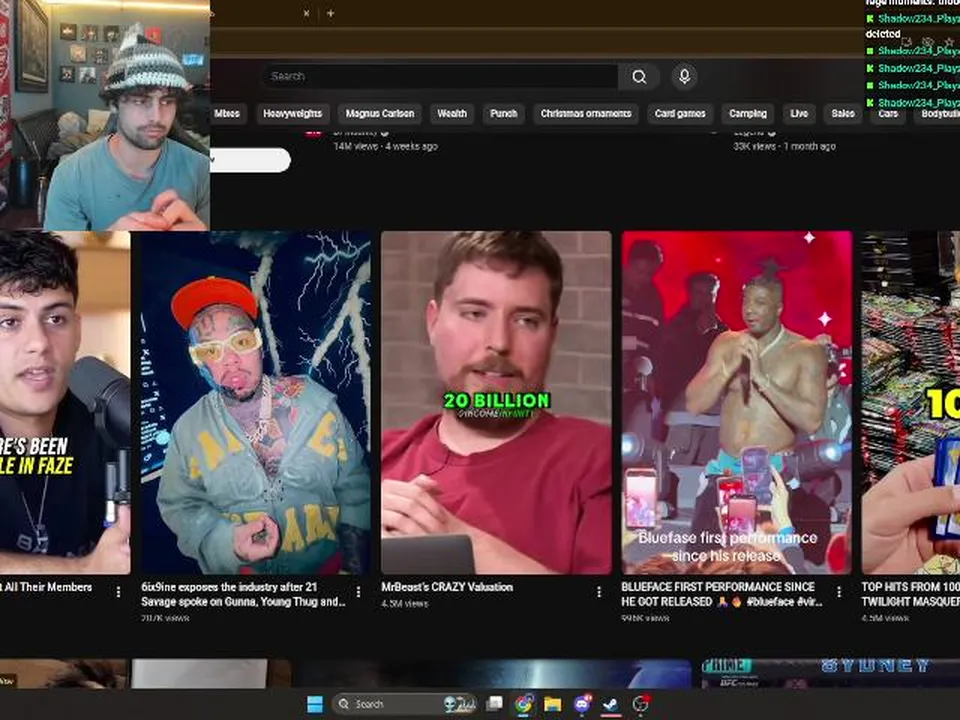Open three-dot menu for MrBeast's CRAZY Valuation
Viewport: 960px width, 720px height.
tap(599, 591)
